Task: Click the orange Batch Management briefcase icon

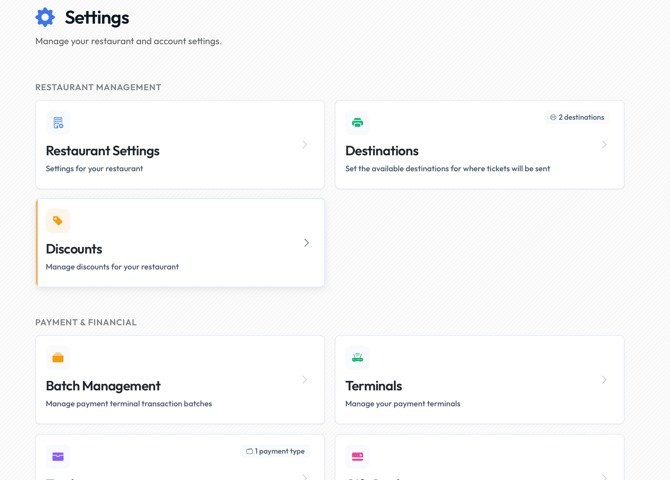Action: (58, 358)
